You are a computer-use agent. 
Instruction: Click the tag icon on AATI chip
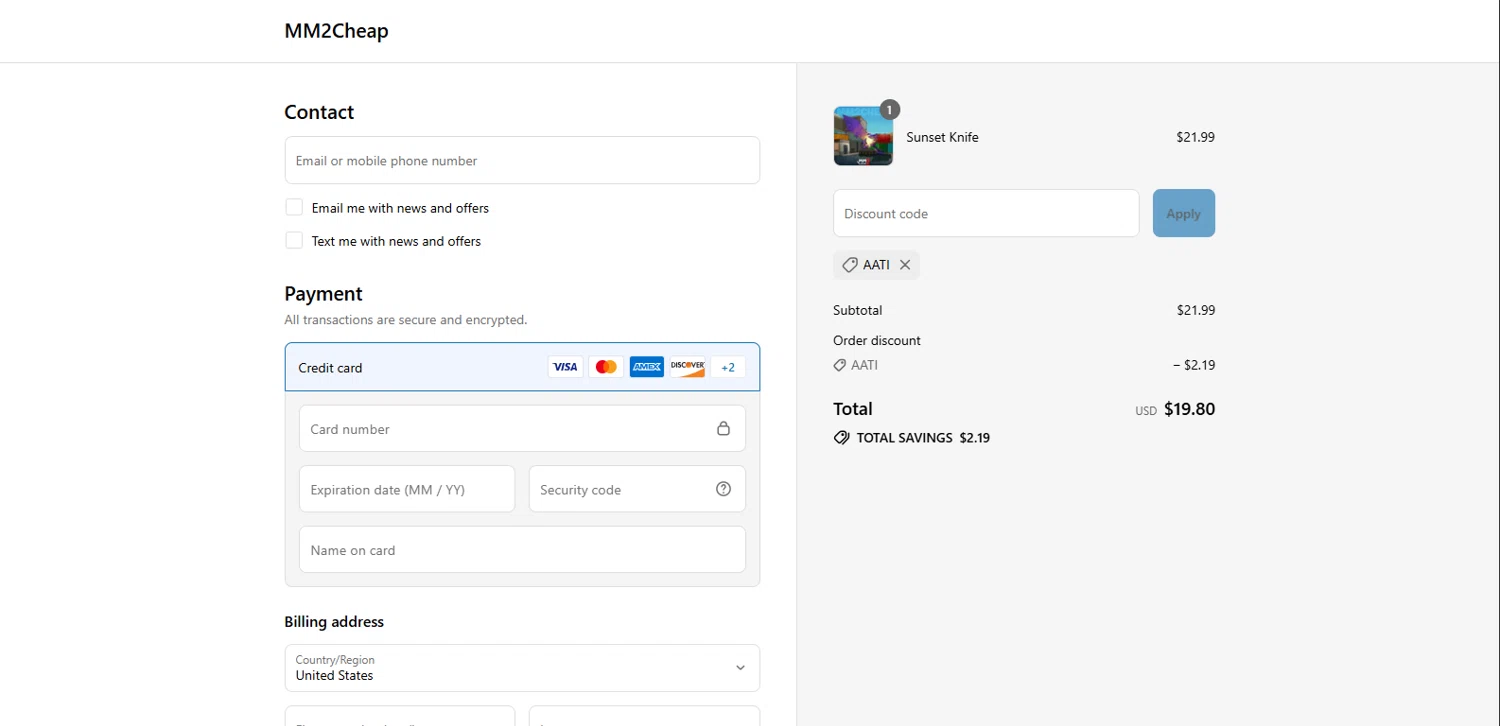click(x=849, y=265)
